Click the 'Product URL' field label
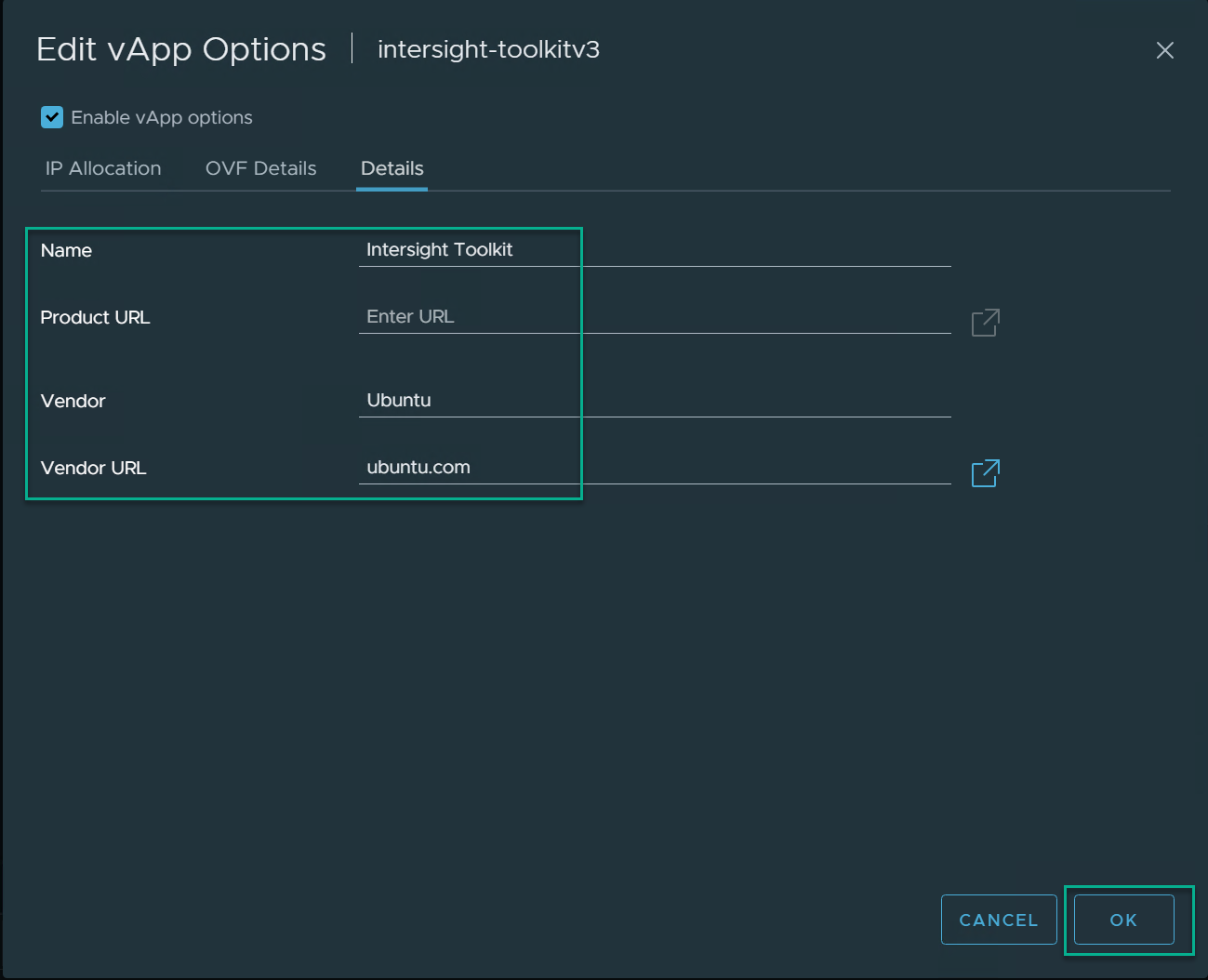 pyautogui.click(x=95, y=317)
